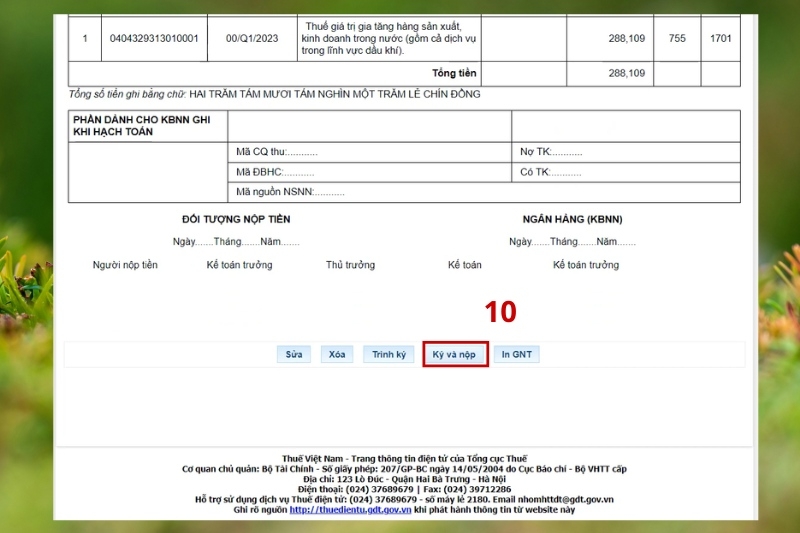
Task: Select tax code cell 0404329313010001
Action: coord(154,38)
